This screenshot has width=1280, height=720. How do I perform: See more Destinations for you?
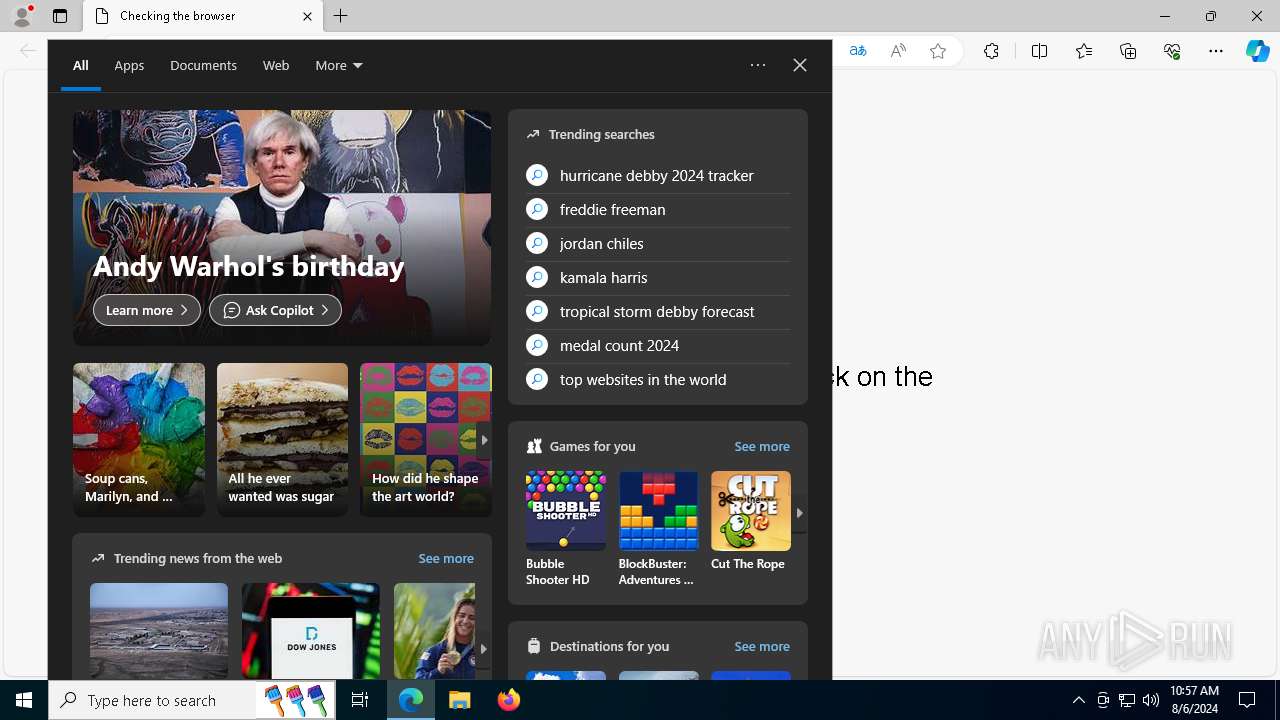(x=762, y=646)
